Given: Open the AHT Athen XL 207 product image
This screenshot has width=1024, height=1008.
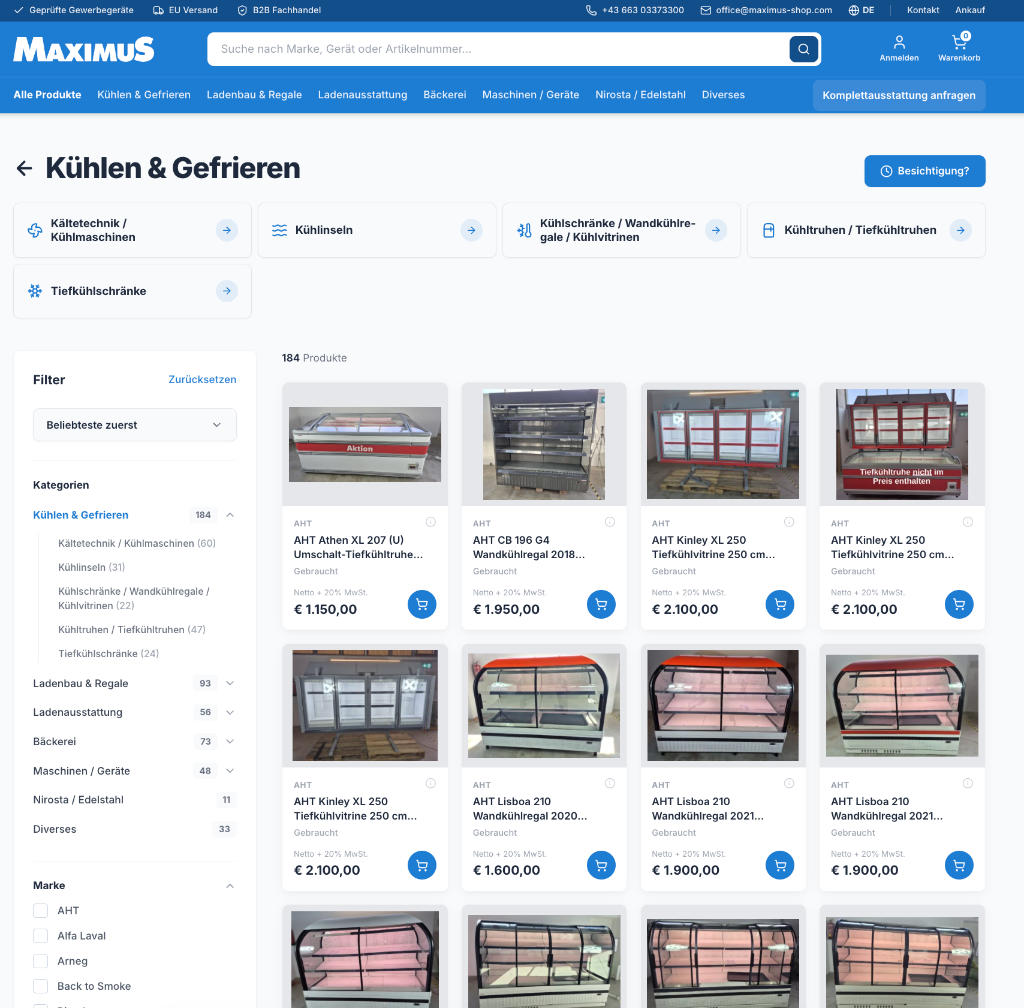Looking at the screenshot, I should pos(365,445).
